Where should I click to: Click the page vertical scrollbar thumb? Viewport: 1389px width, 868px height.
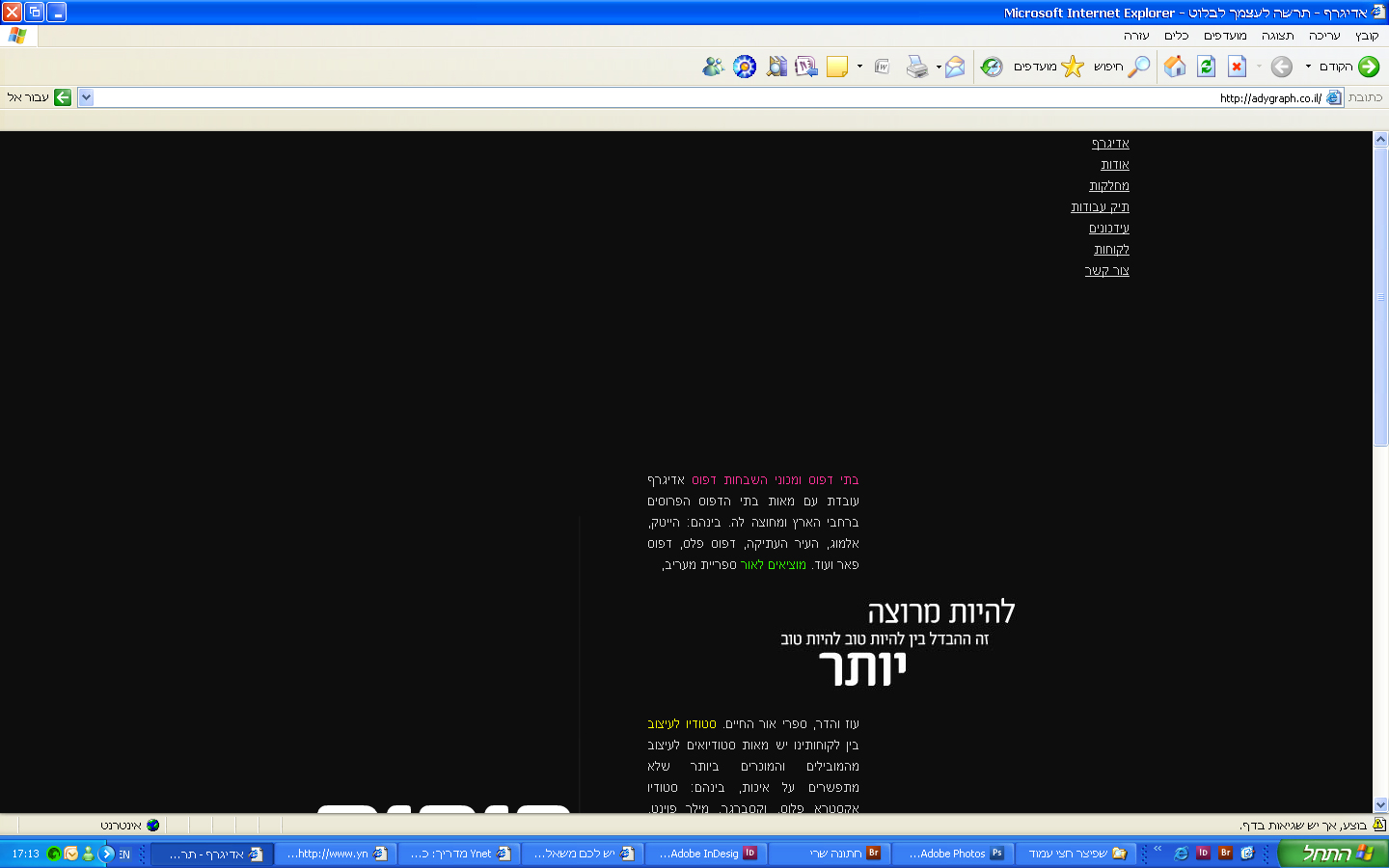1380,298
